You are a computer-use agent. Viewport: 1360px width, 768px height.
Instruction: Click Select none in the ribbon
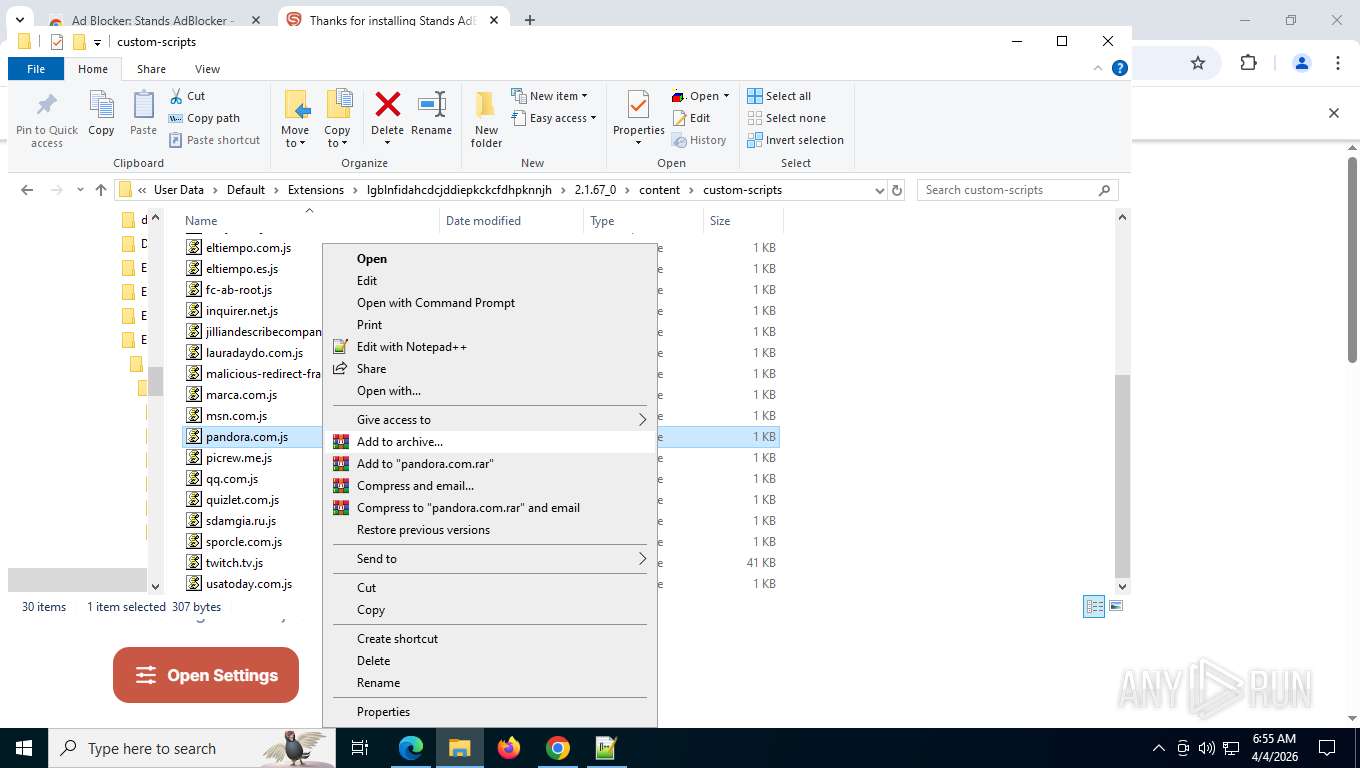click(x=786, y=118)
